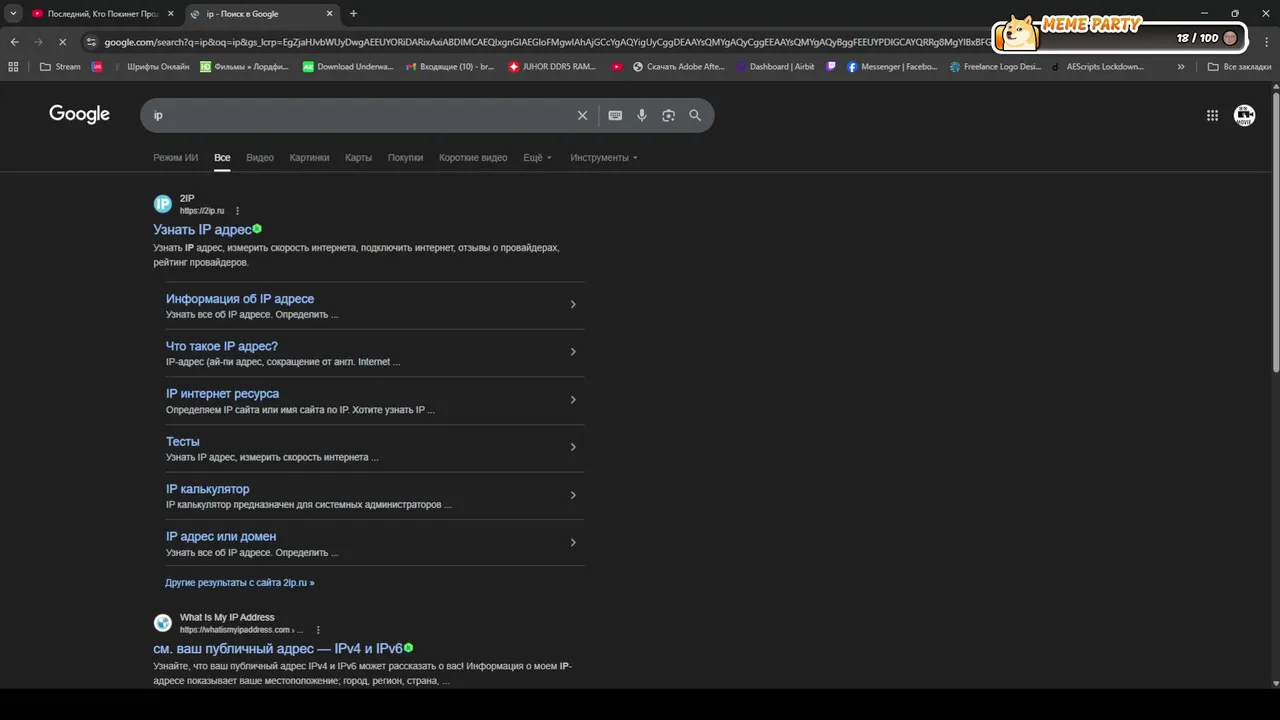Open the Google apps grid icon
The image size is (1280, 720).
point(1212,115)
